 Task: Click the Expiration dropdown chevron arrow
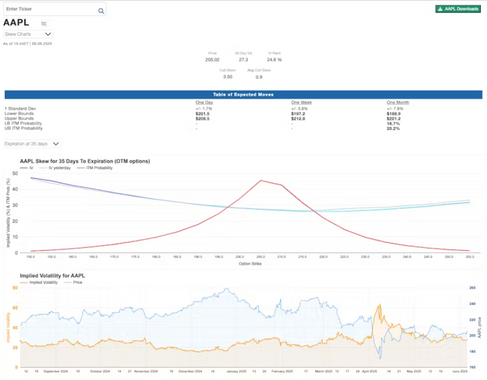[x=56, y=144]
